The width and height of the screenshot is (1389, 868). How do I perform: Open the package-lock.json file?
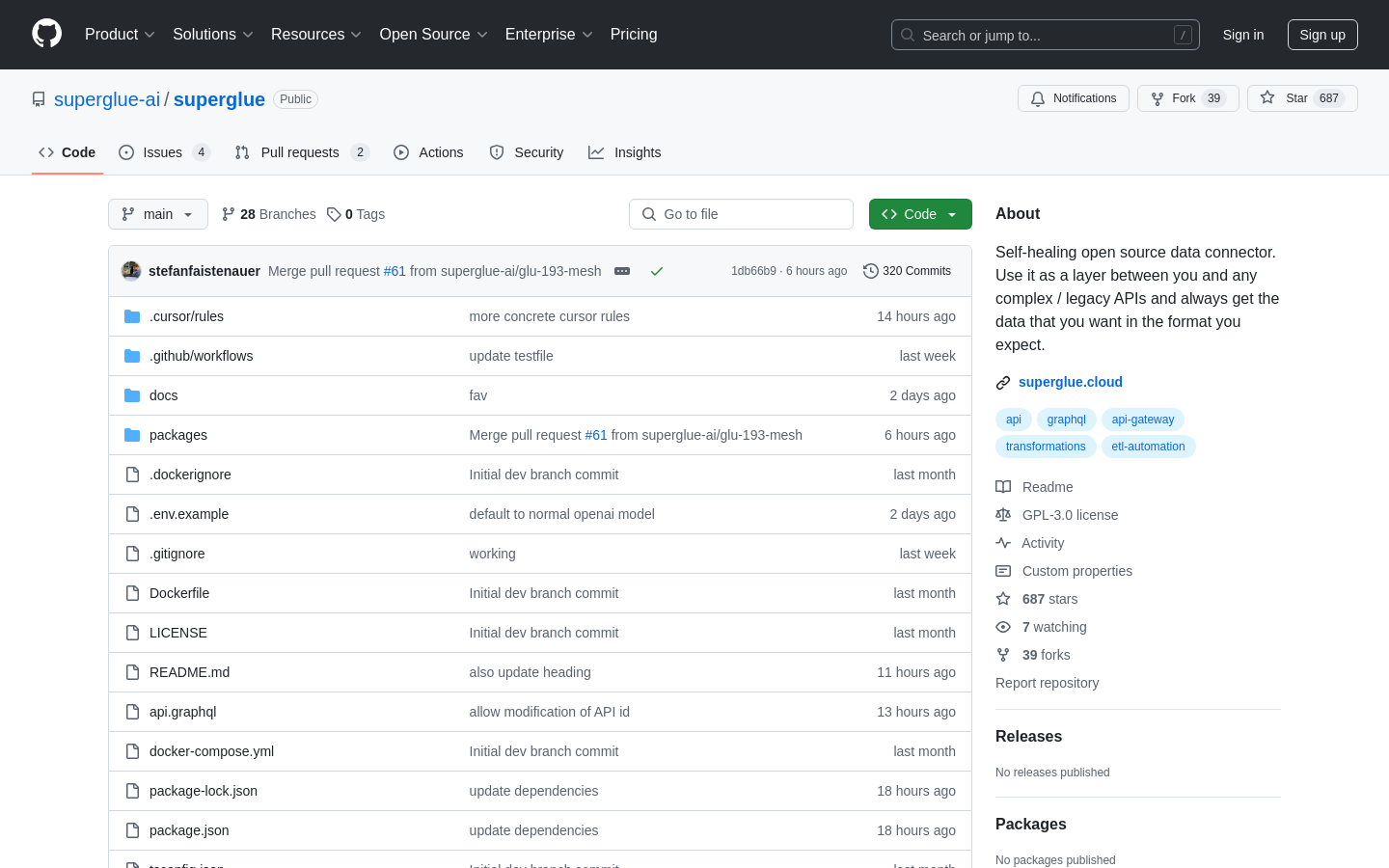(x=204, y=791)
